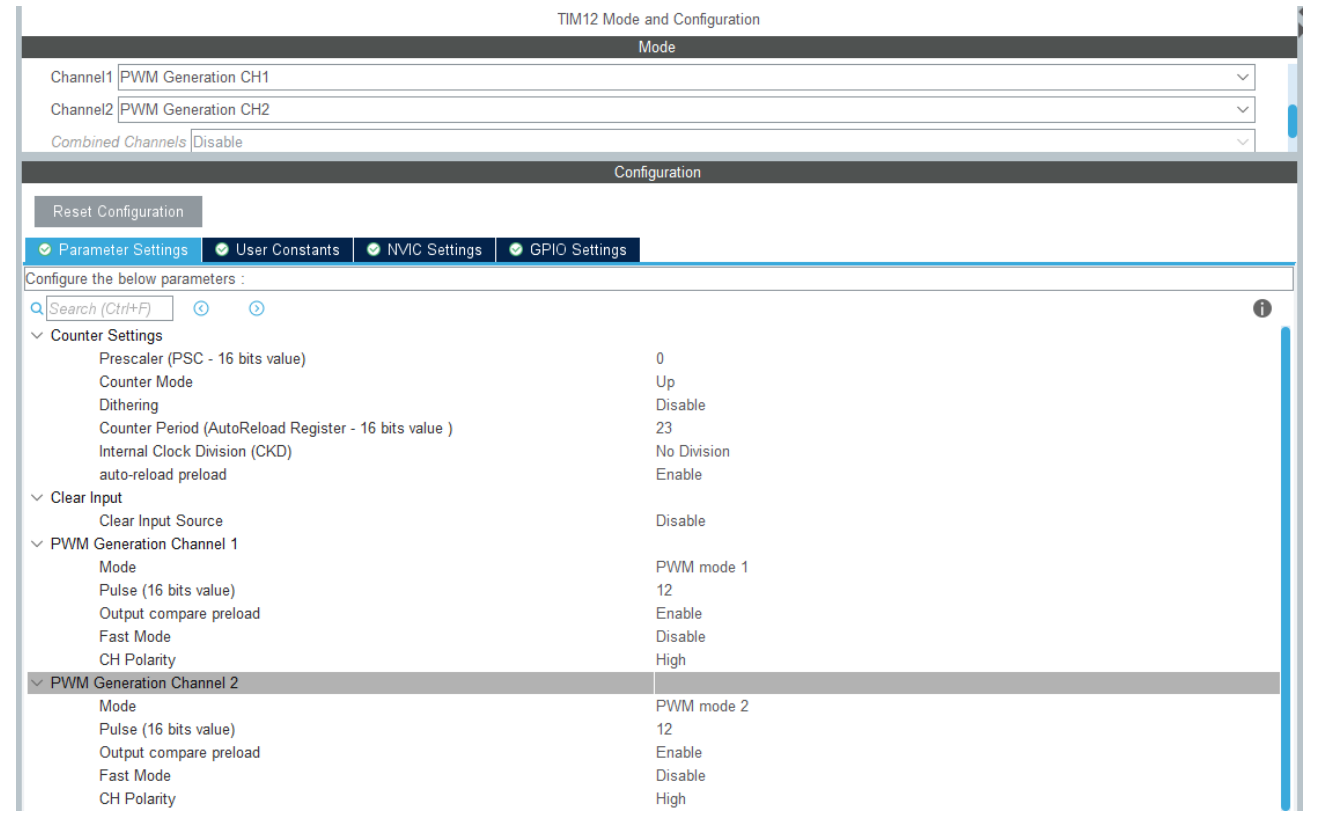This screenshot has height=820, width=1319.
Task: Open the Combined Channels dropdown
Action: click(1242, 142)
